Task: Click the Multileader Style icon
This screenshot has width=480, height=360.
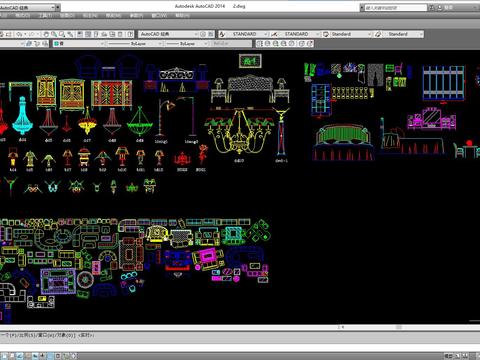Action: pos(378,34)
